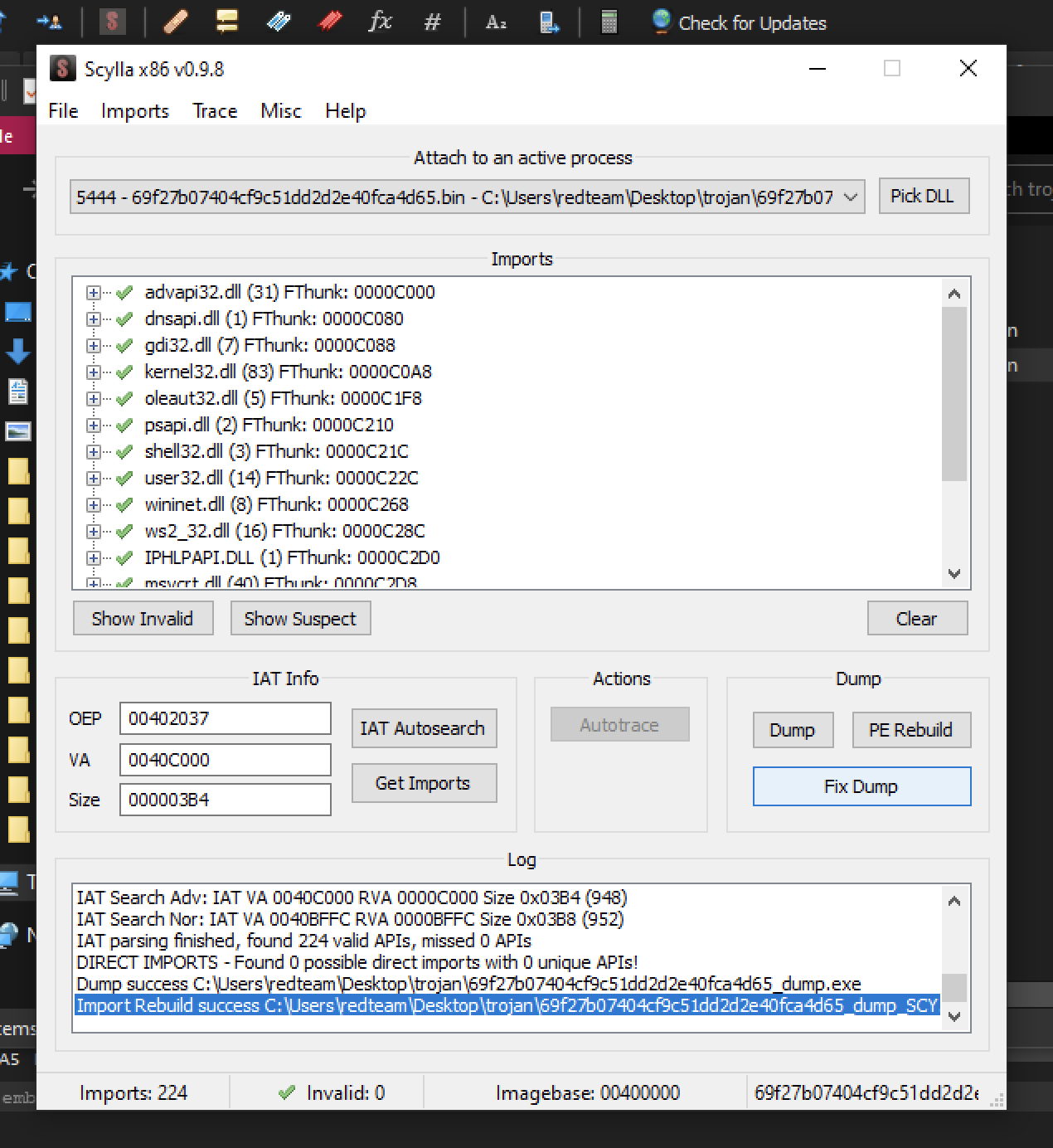Click the Log panel scroll up arrow
Screen dimensions: 1053x1148
click(954, 901)
